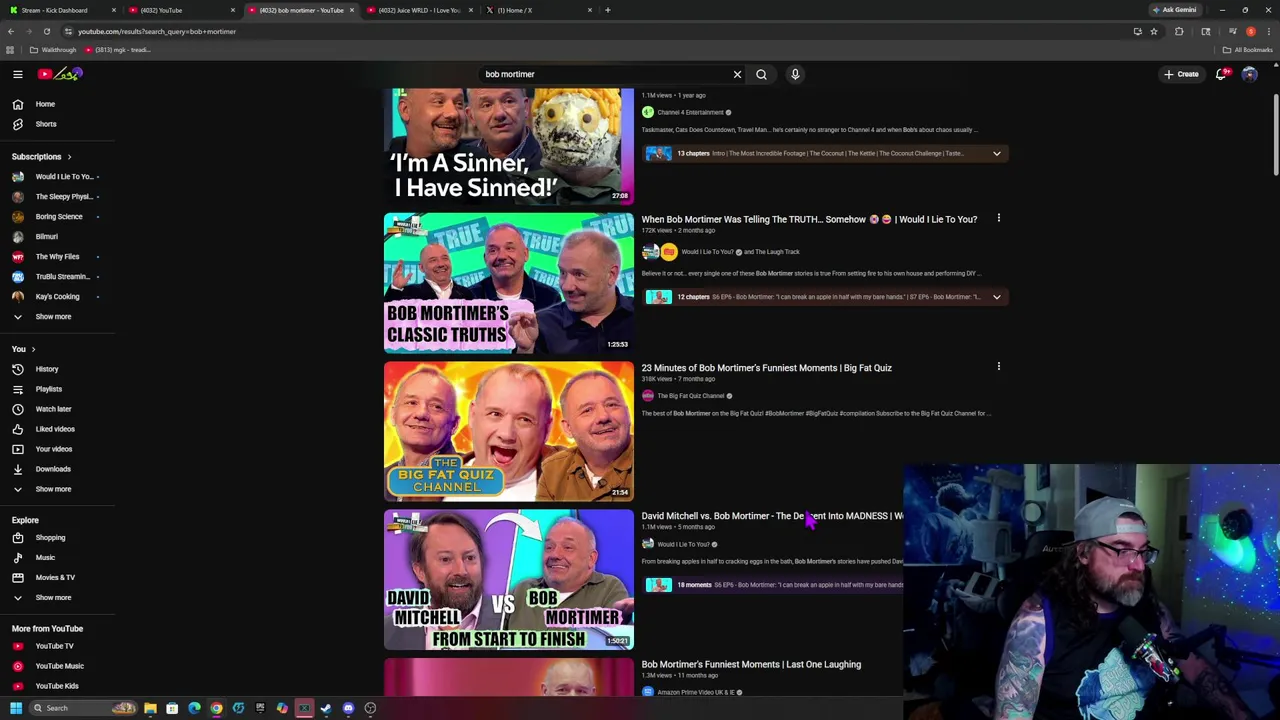Switch to Juice WRLD tab
1280x720 pixels.
tap(418, 10)
